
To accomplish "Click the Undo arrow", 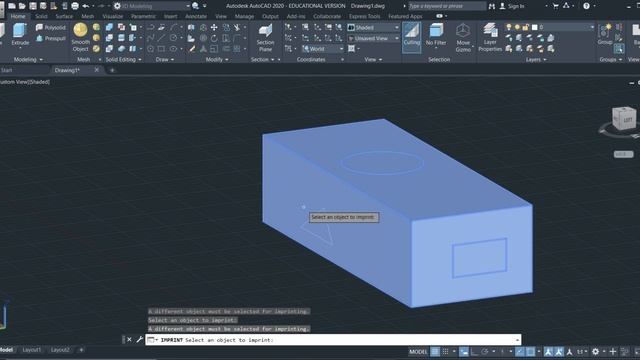I will tap(85, 6).
